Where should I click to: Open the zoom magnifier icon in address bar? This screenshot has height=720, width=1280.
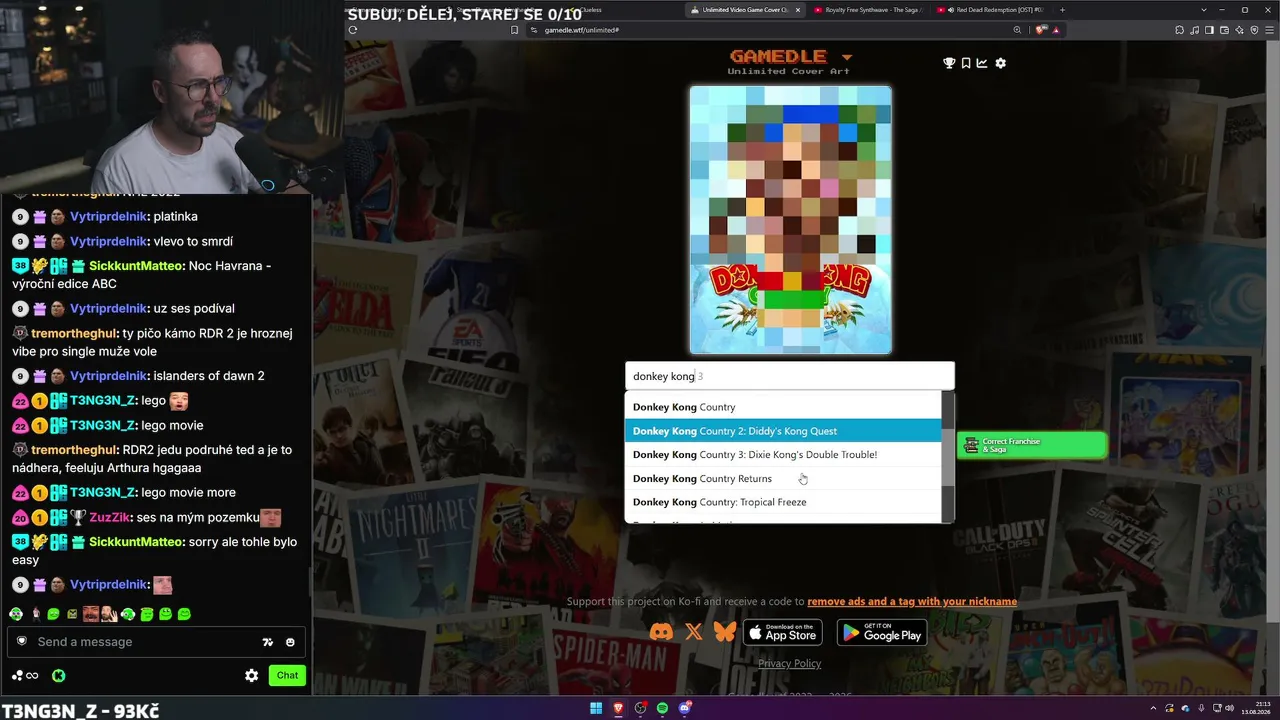coord(1017,30)
